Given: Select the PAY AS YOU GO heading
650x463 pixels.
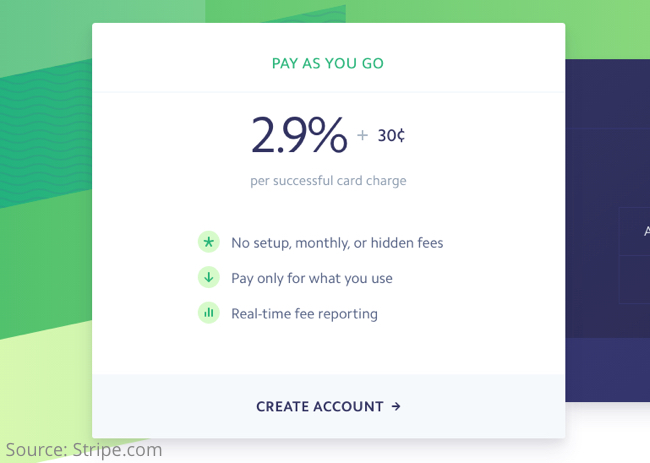Looking at the screenshot, I should click(328, 64).
